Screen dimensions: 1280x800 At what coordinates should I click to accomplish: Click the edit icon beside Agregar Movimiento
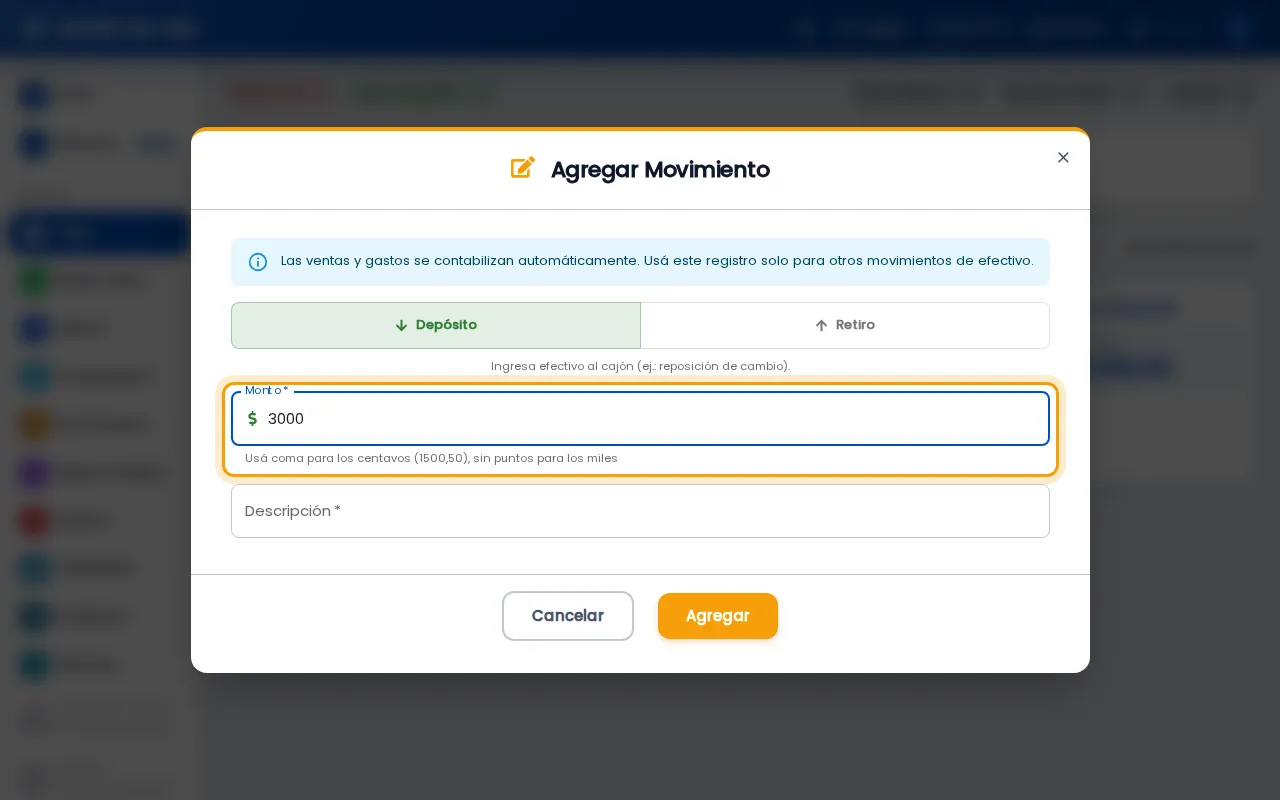pyautogui.click(x=523, y=168)
